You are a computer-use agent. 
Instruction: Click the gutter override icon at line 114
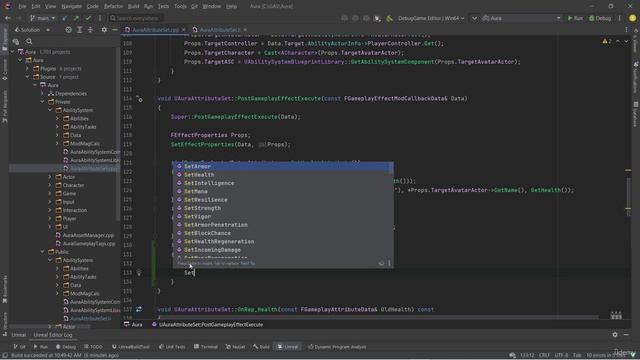140,99
